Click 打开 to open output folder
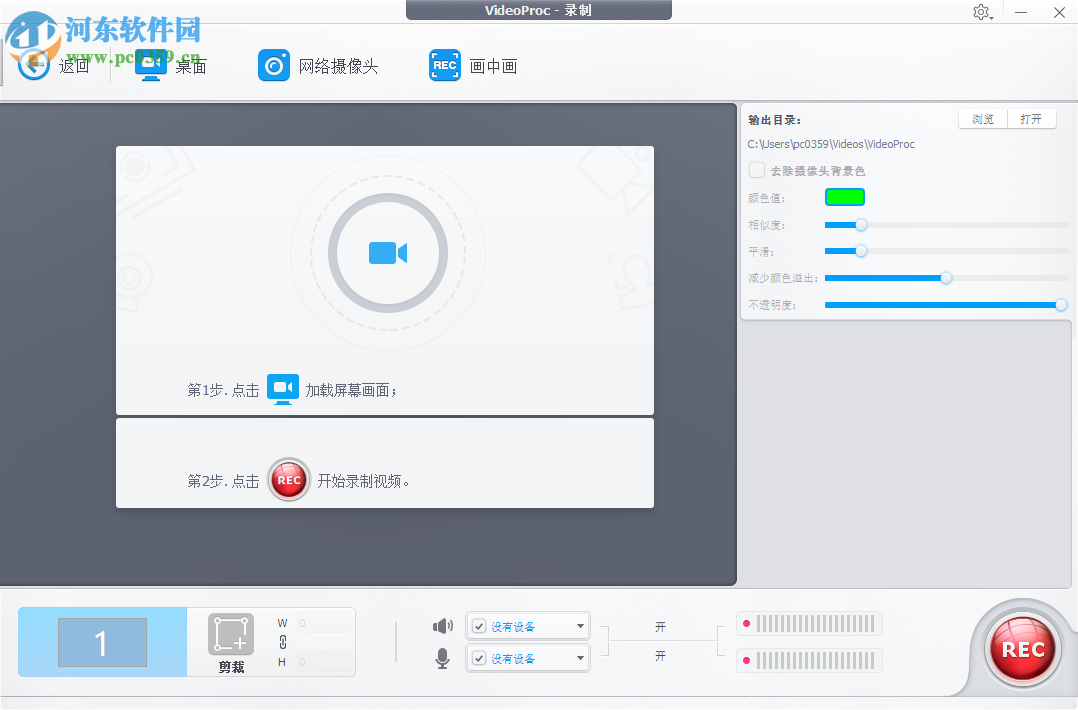 pyautogui.click(x=1031, y=118)
